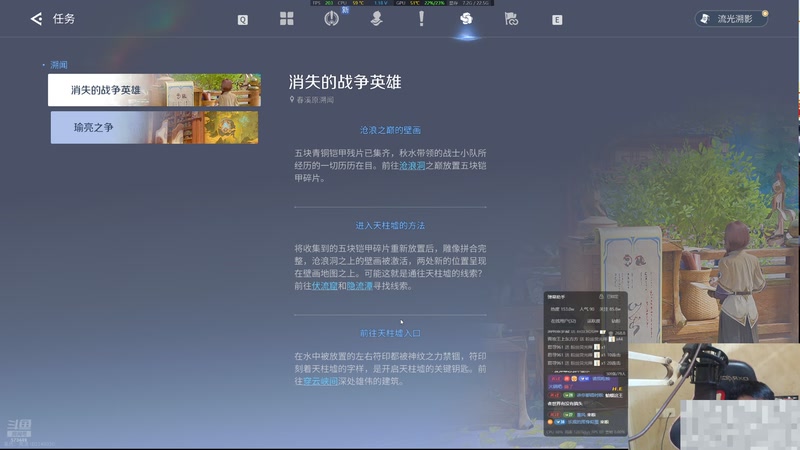Switch to the companion story bust tab
800x450 pixels.
coord(377,19)
